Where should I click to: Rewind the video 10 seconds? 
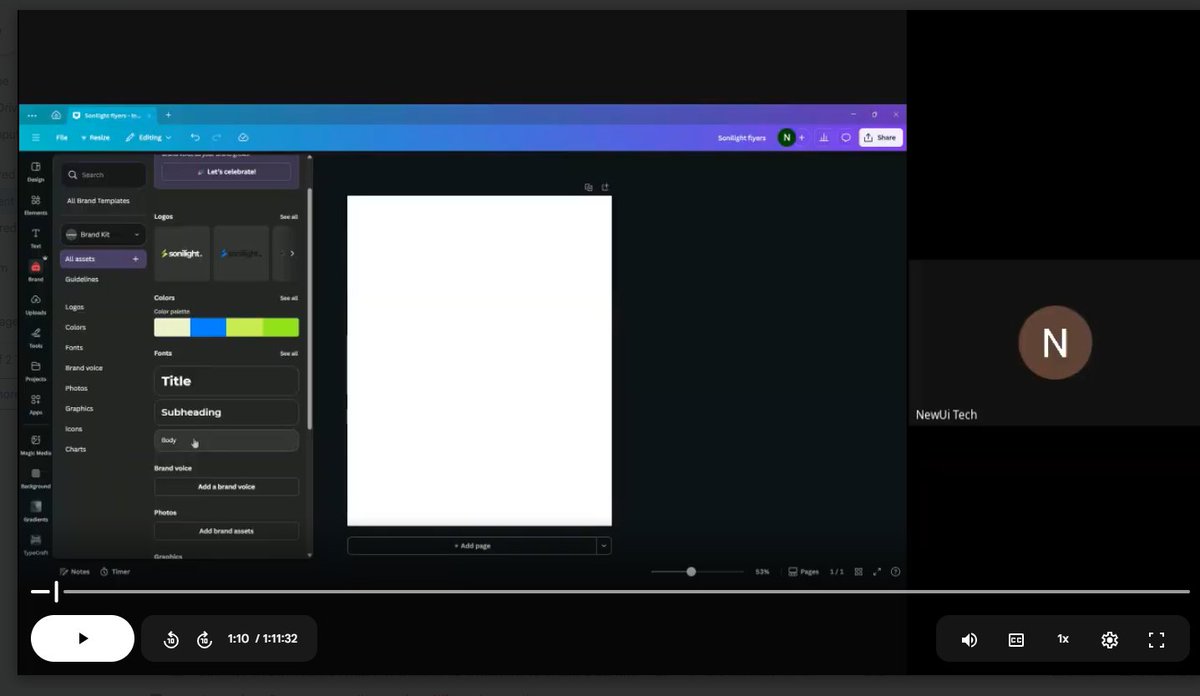(x=171, y=639)
